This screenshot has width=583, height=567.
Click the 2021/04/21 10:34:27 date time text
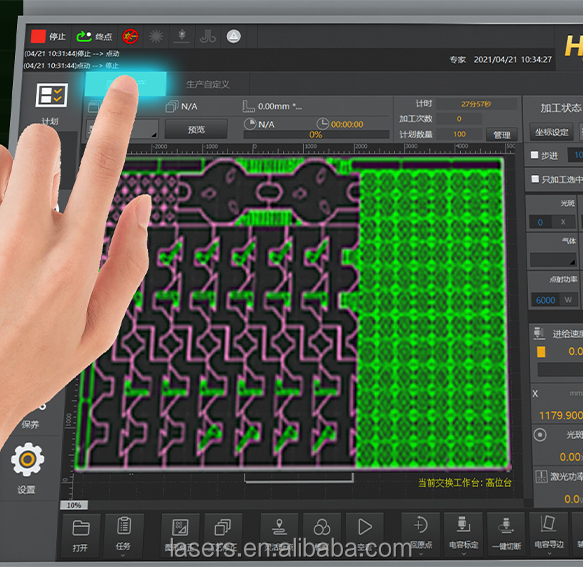coord(512,59)
